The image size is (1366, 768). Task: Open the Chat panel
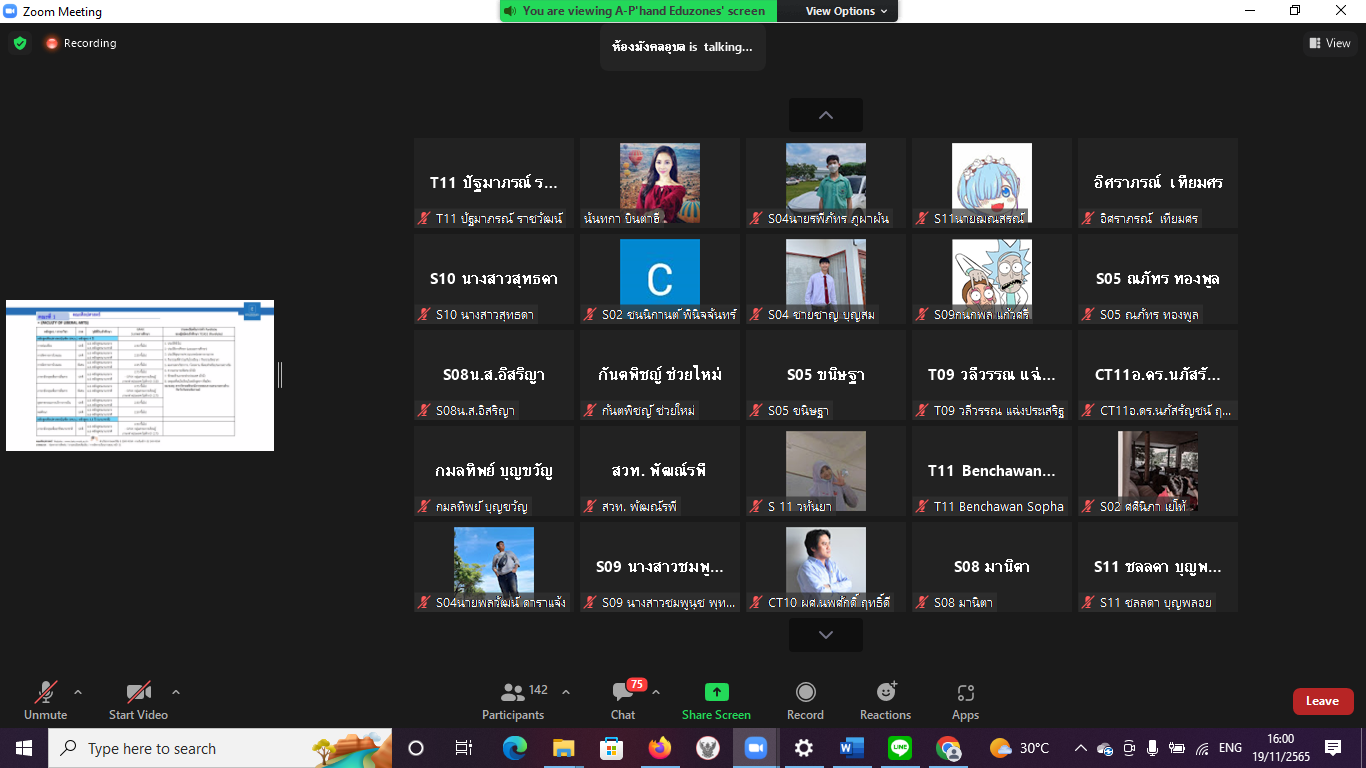pyautogui.click(x=623, y=700)
